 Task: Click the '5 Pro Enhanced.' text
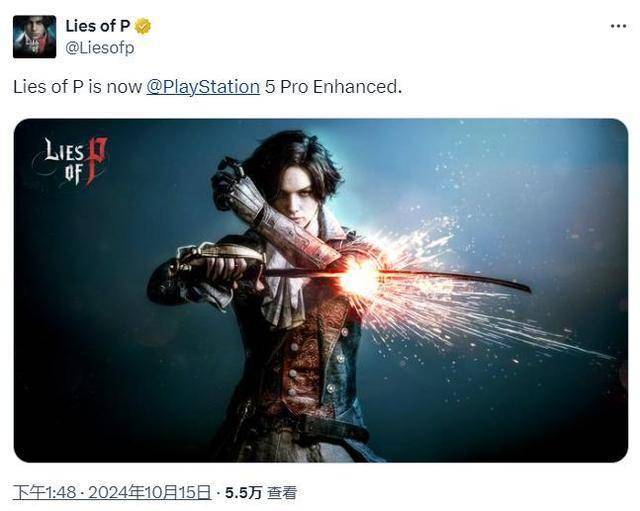333,87
